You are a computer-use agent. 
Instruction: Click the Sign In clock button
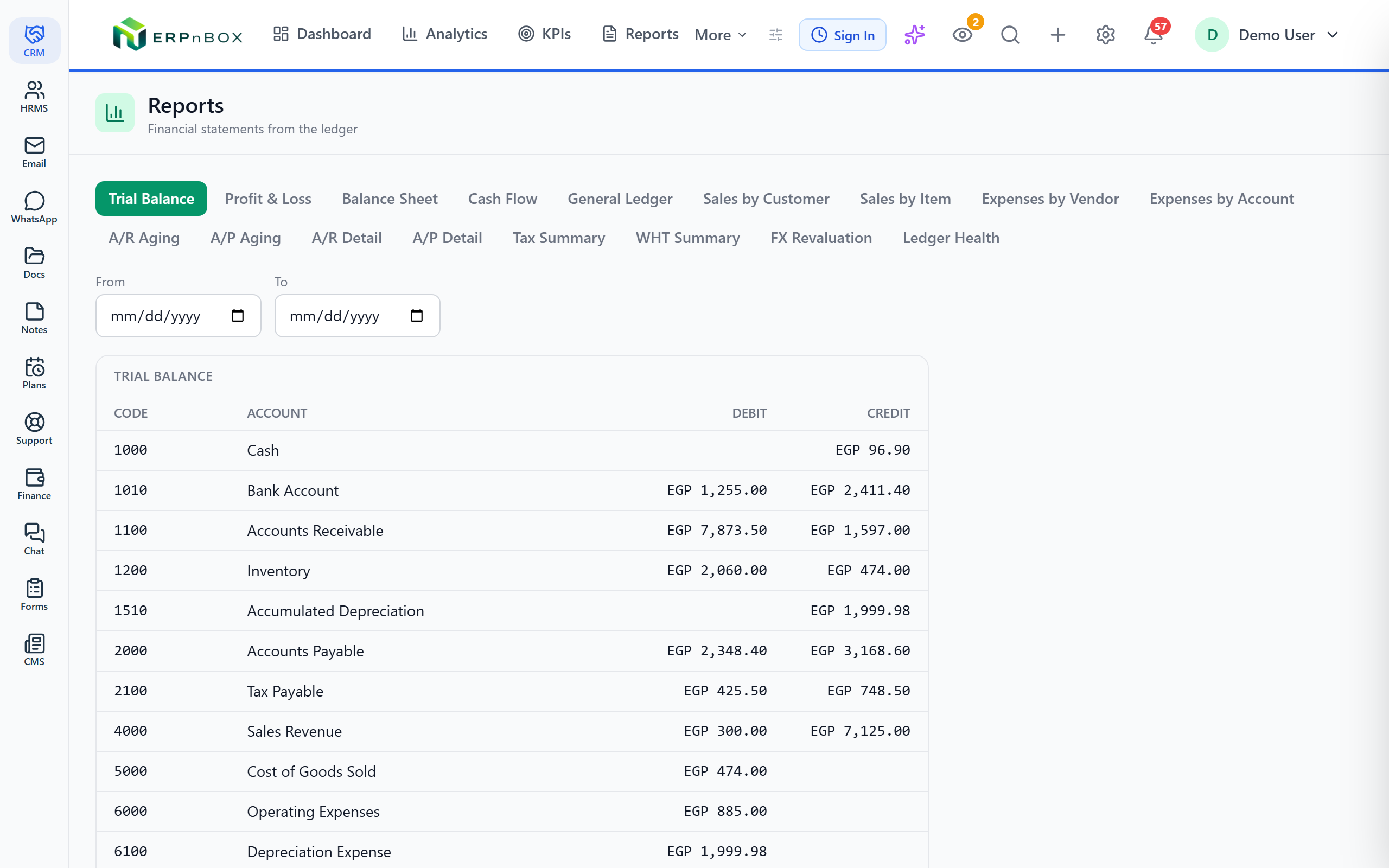tap(842, 34)
